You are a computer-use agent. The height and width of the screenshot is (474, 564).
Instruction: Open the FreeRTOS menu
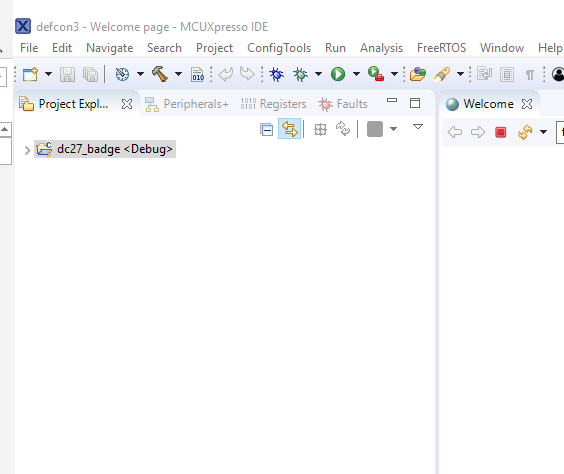tap(442, 48)
